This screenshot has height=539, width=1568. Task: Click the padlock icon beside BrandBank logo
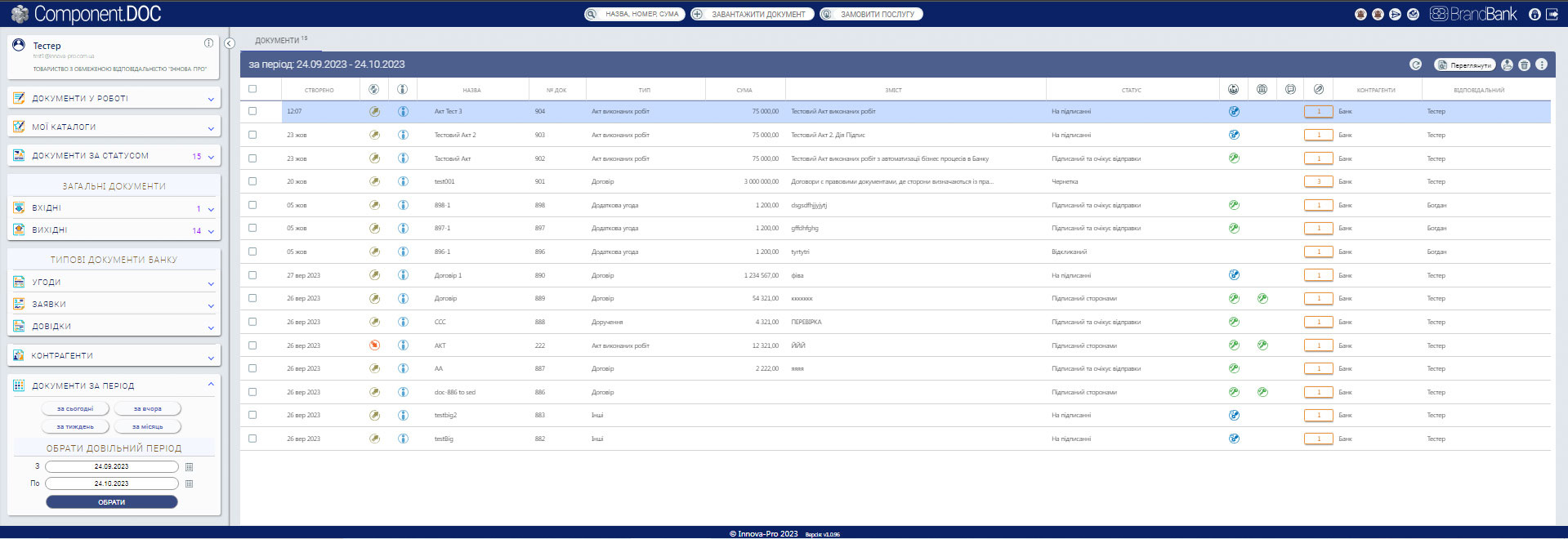1534,14
